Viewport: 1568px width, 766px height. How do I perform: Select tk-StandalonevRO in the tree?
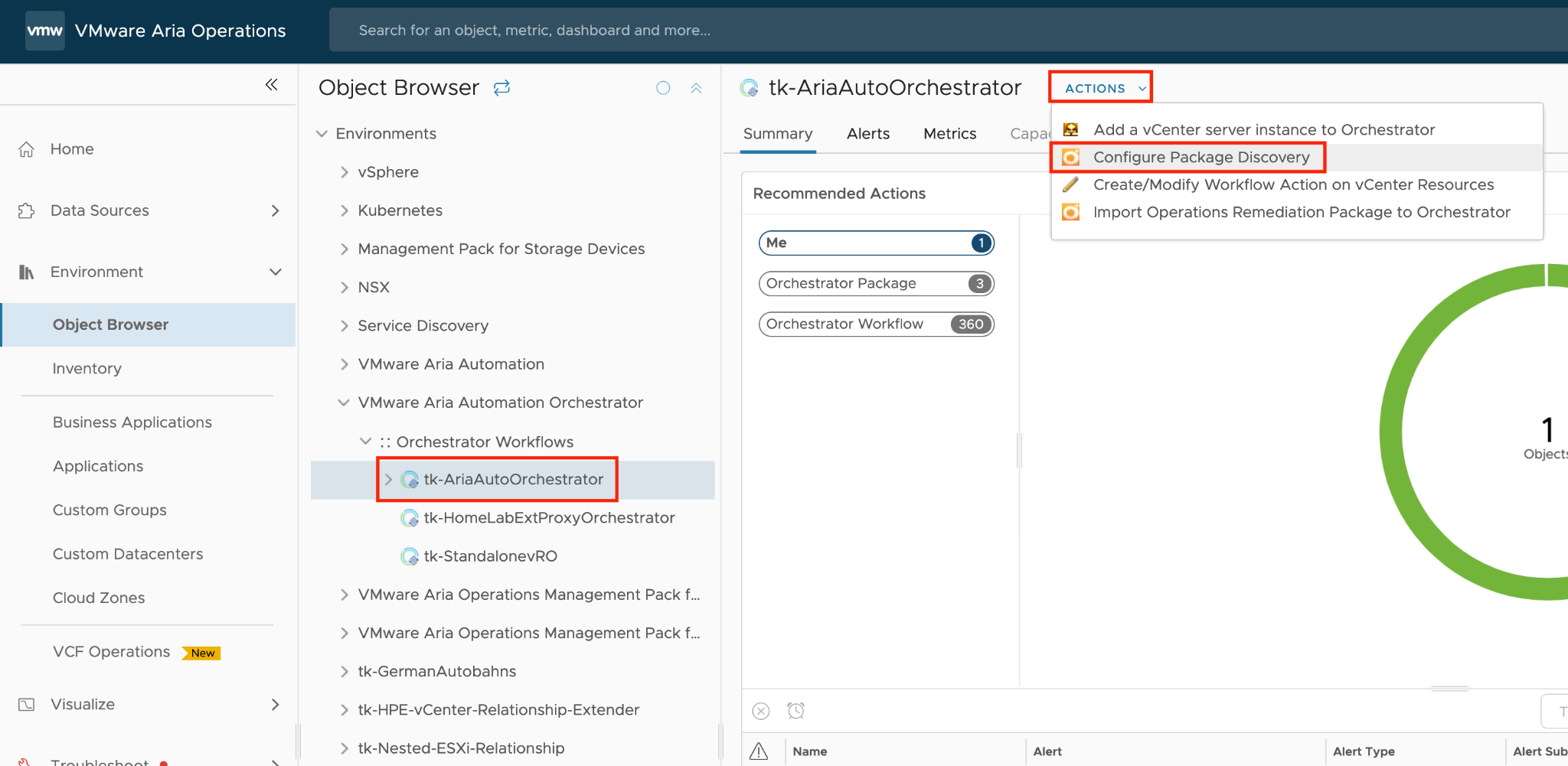click(x=490, y=556)
